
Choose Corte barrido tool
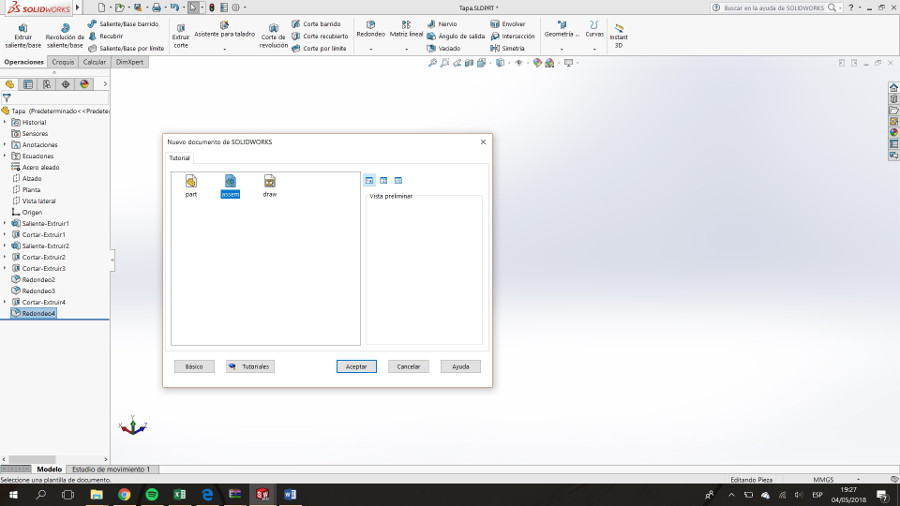point(316,24)
